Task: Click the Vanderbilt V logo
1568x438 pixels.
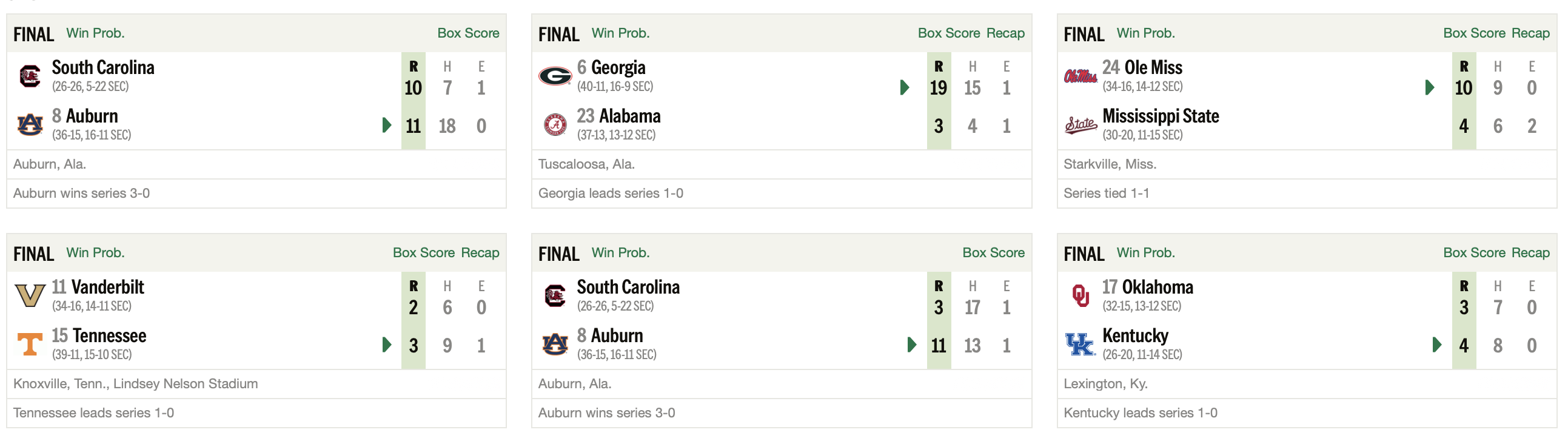Action: click(x=30, y=296)
